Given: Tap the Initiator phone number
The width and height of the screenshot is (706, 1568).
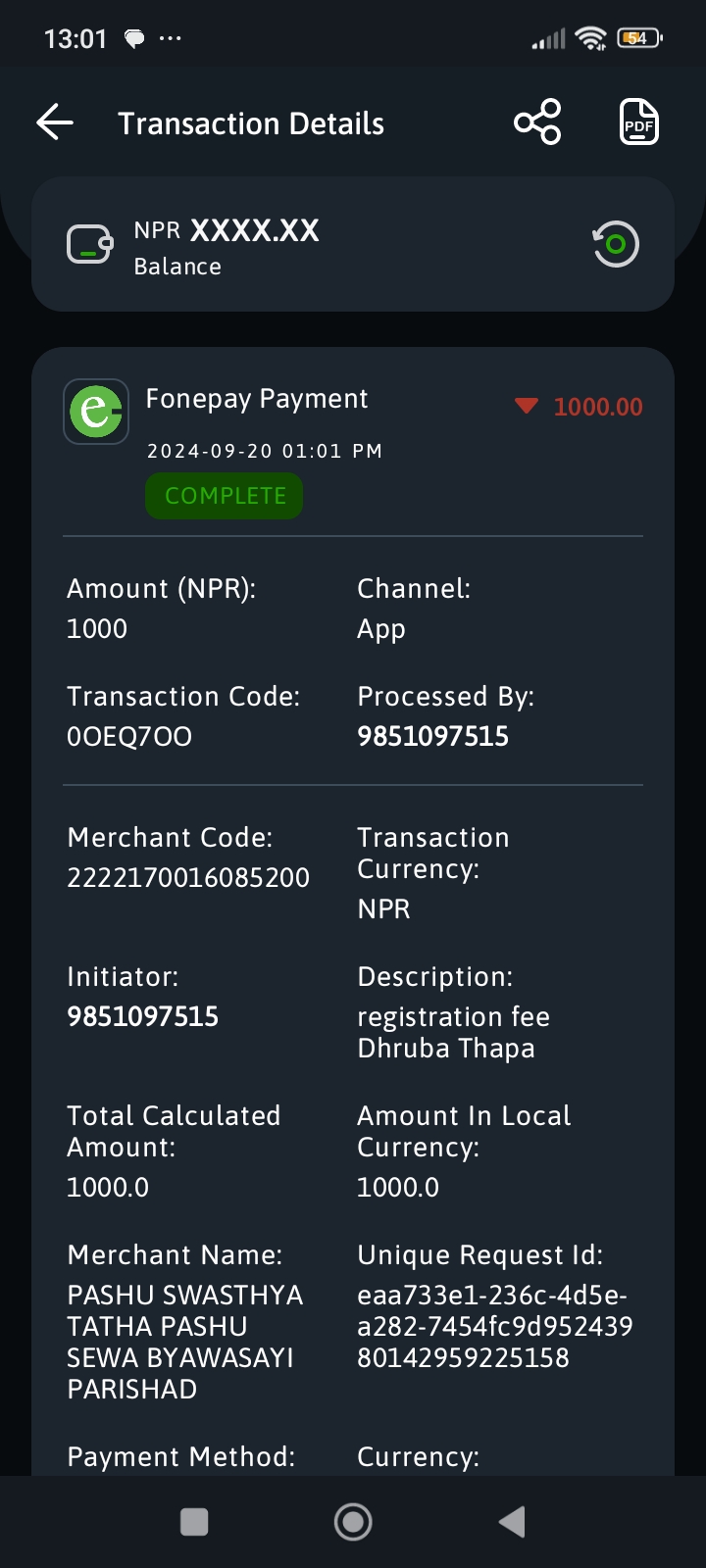Looking at the screenshot, I should coord(142,1017).
